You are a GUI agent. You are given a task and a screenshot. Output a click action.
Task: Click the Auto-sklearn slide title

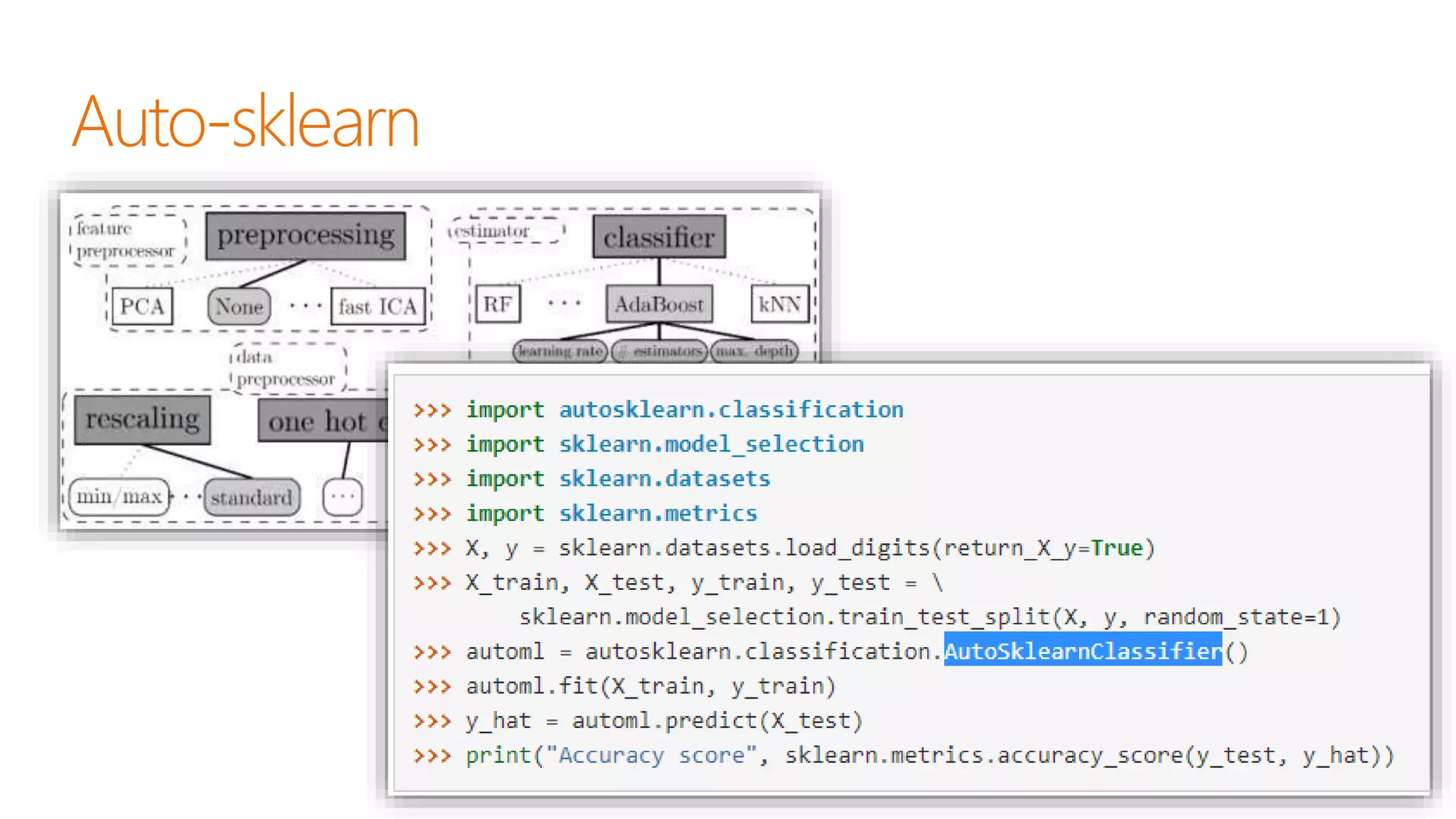pos(245,122)
